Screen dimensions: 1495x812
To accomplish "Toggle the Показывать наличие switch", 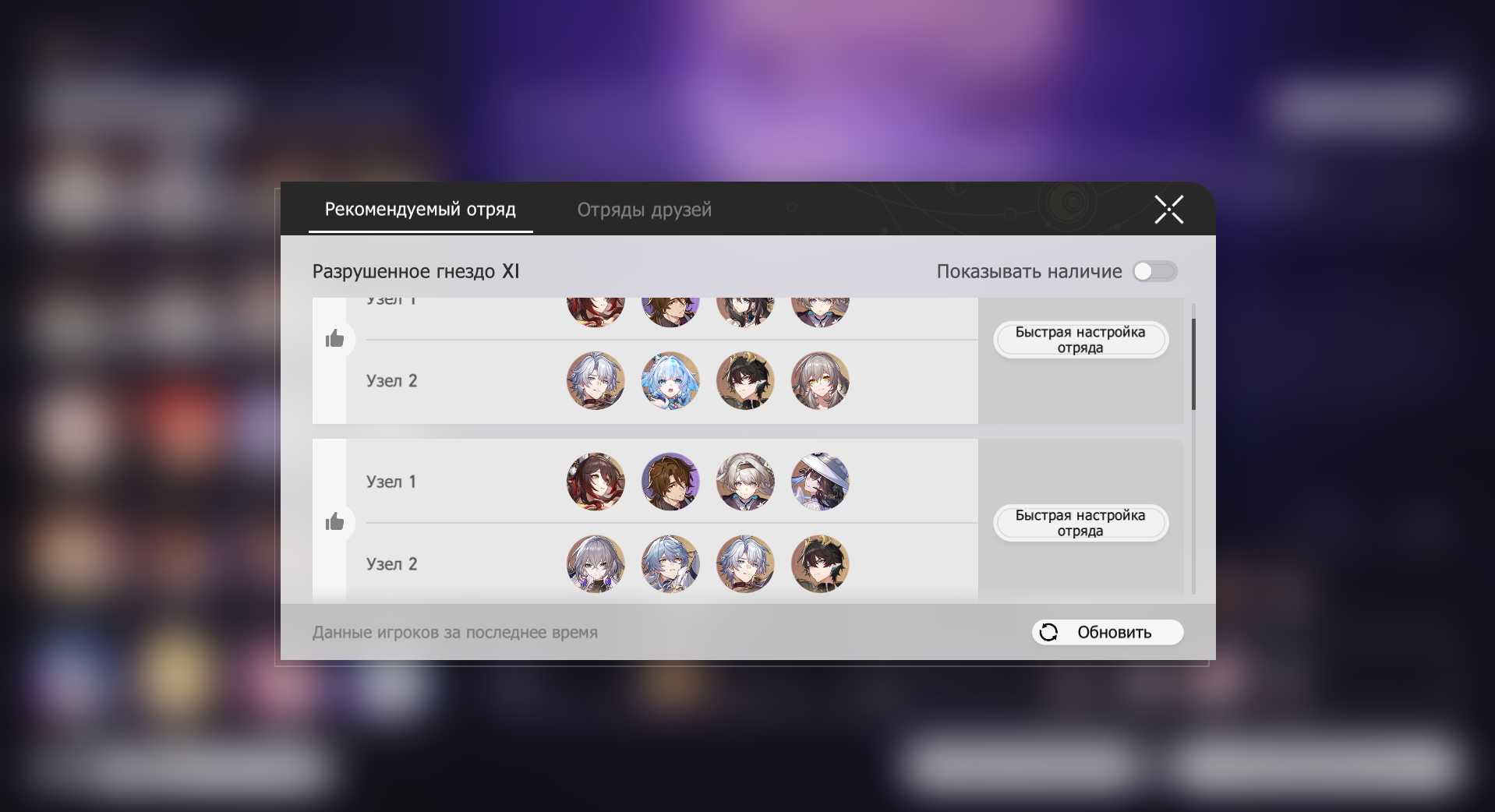I will click(x=1154, y=271).
